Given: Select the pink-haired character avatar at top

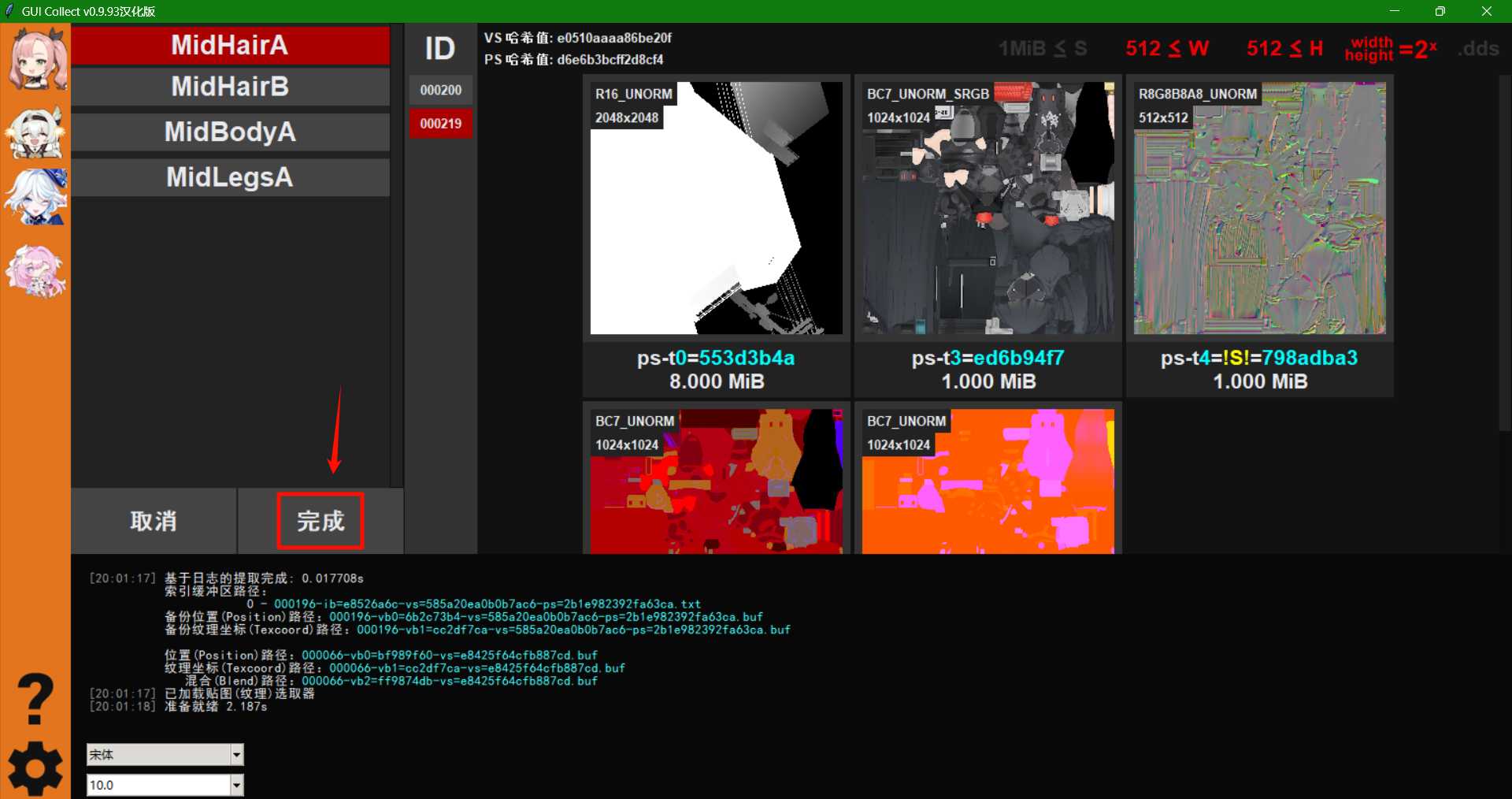Looking at the screenshot, I should pyautogui.click(x=36, y=59).
